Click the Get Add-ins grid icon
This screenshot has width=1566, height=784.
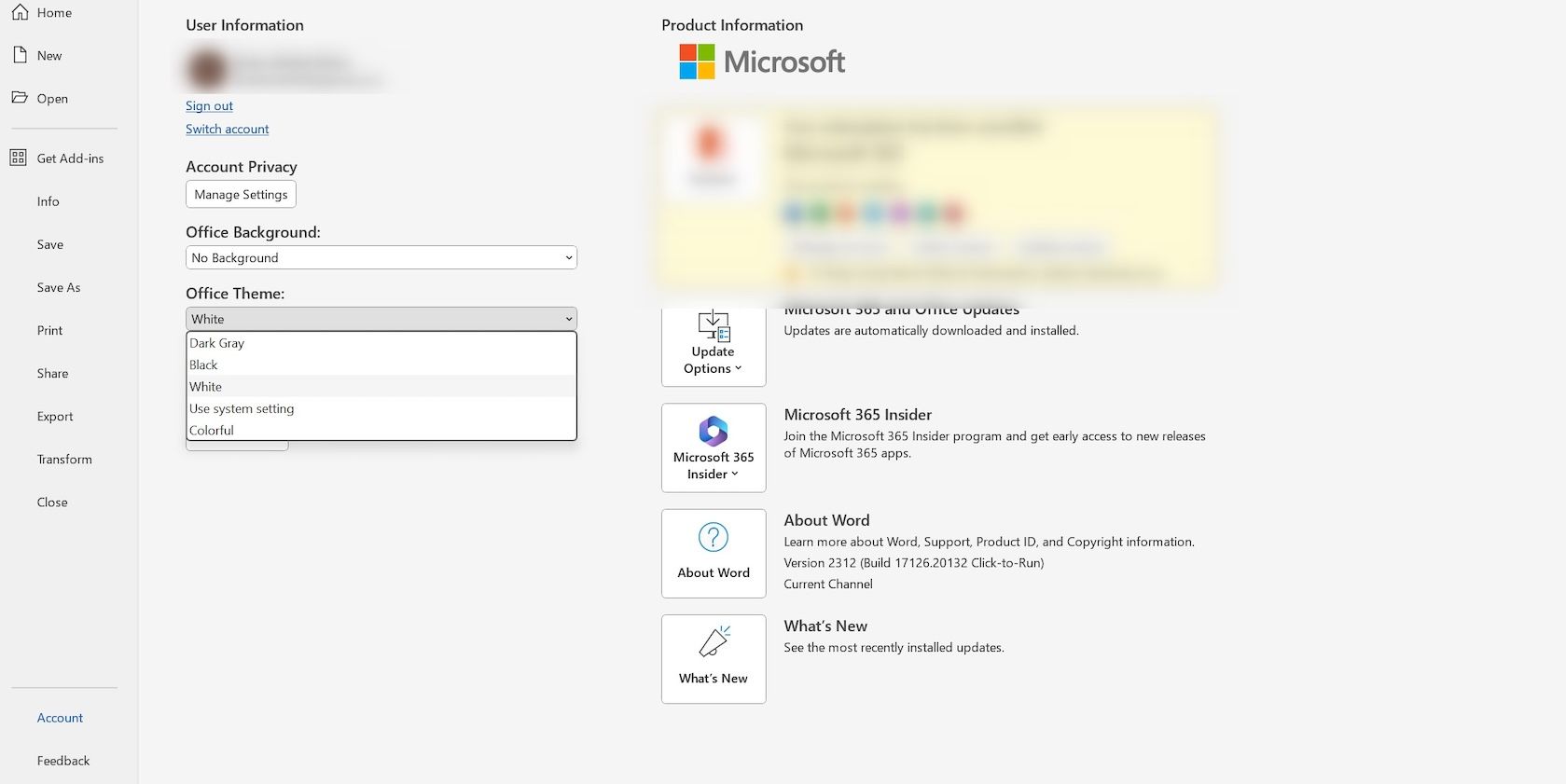click(x=19, y=158)
